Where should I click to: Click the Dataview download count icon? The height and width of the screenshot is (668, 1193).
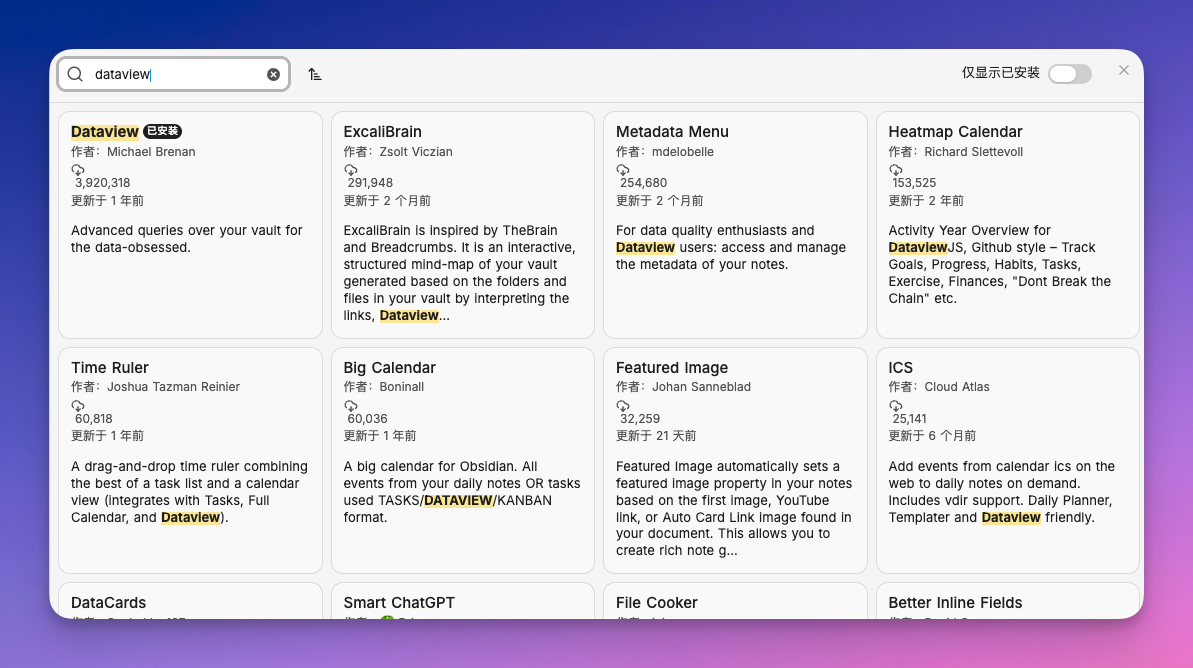pos(78,170)
